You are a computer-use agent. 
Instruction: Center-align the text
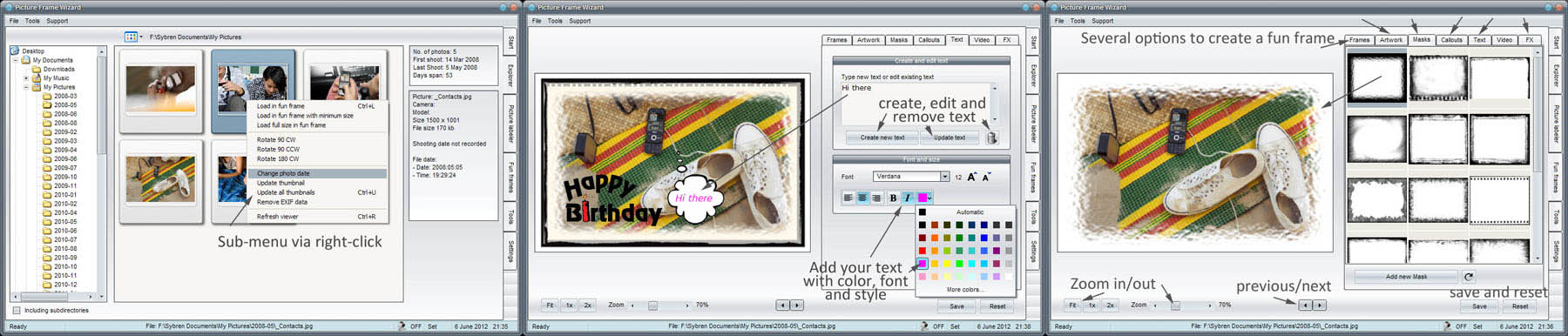(862, 198)
